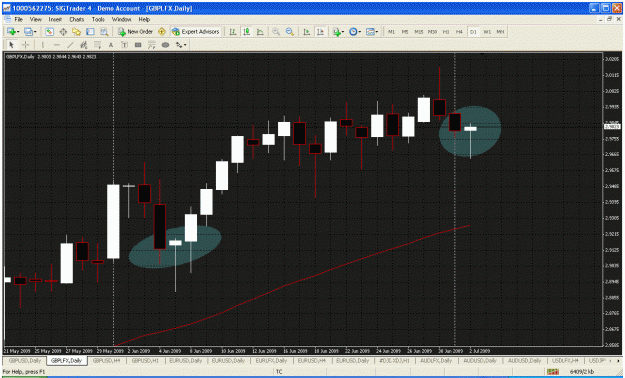Viewport: 625px width, 378px height.
Task: Switch chart to Bar Chart mode
Action: (x=233, y=32)
